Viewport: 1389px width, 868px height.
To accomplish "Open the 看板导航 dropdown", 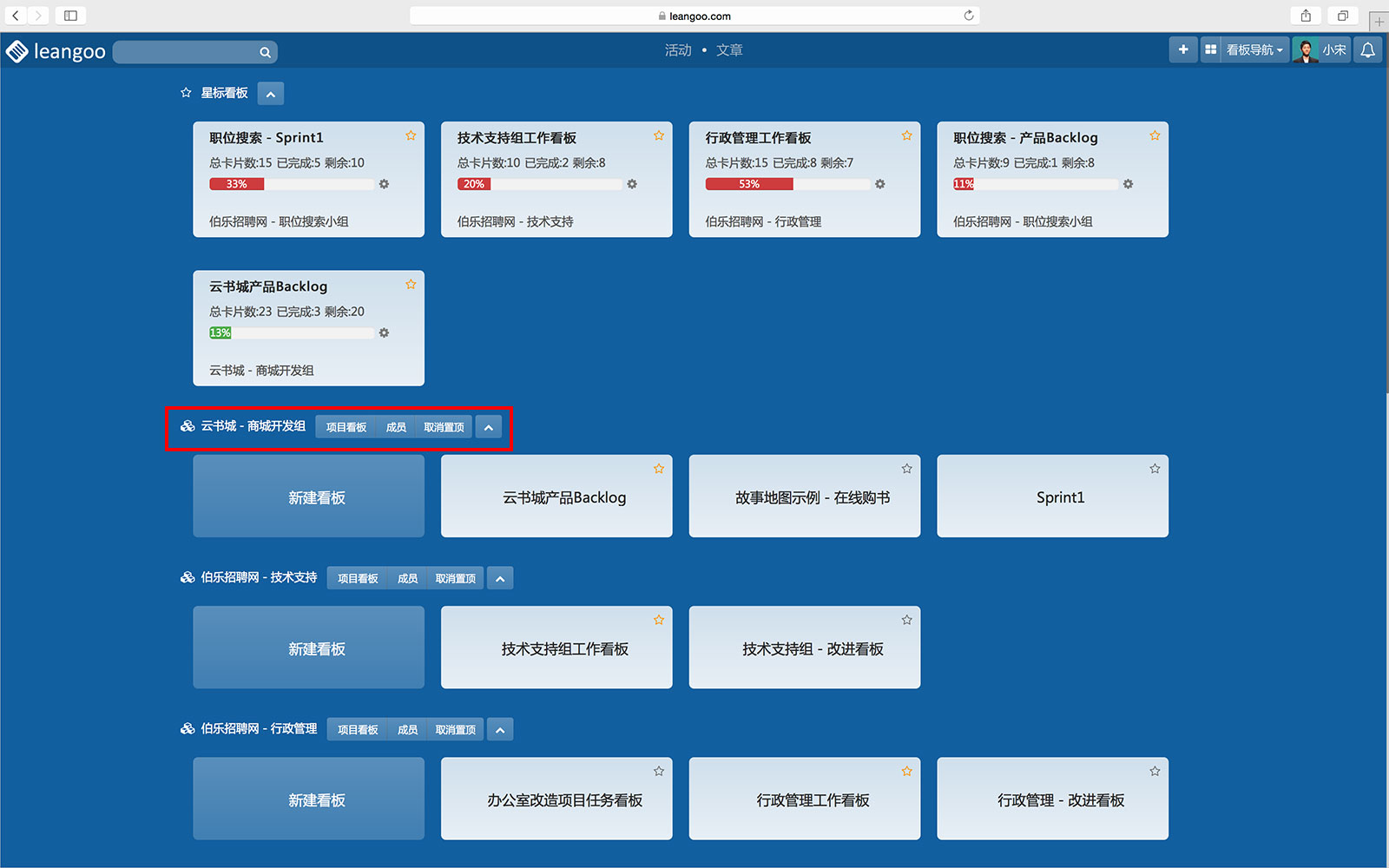I will coord(1253,50).
